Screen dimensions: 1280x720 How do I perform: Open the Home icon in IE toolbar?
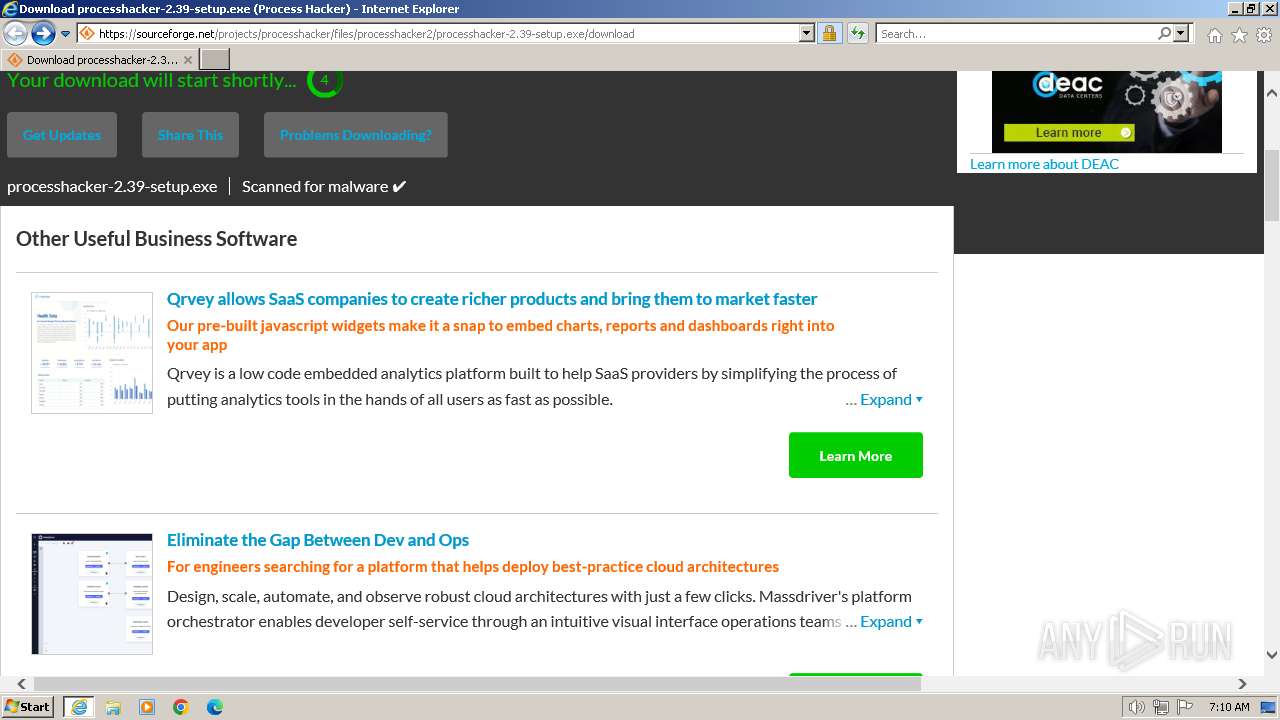(x=1214, y=35)
